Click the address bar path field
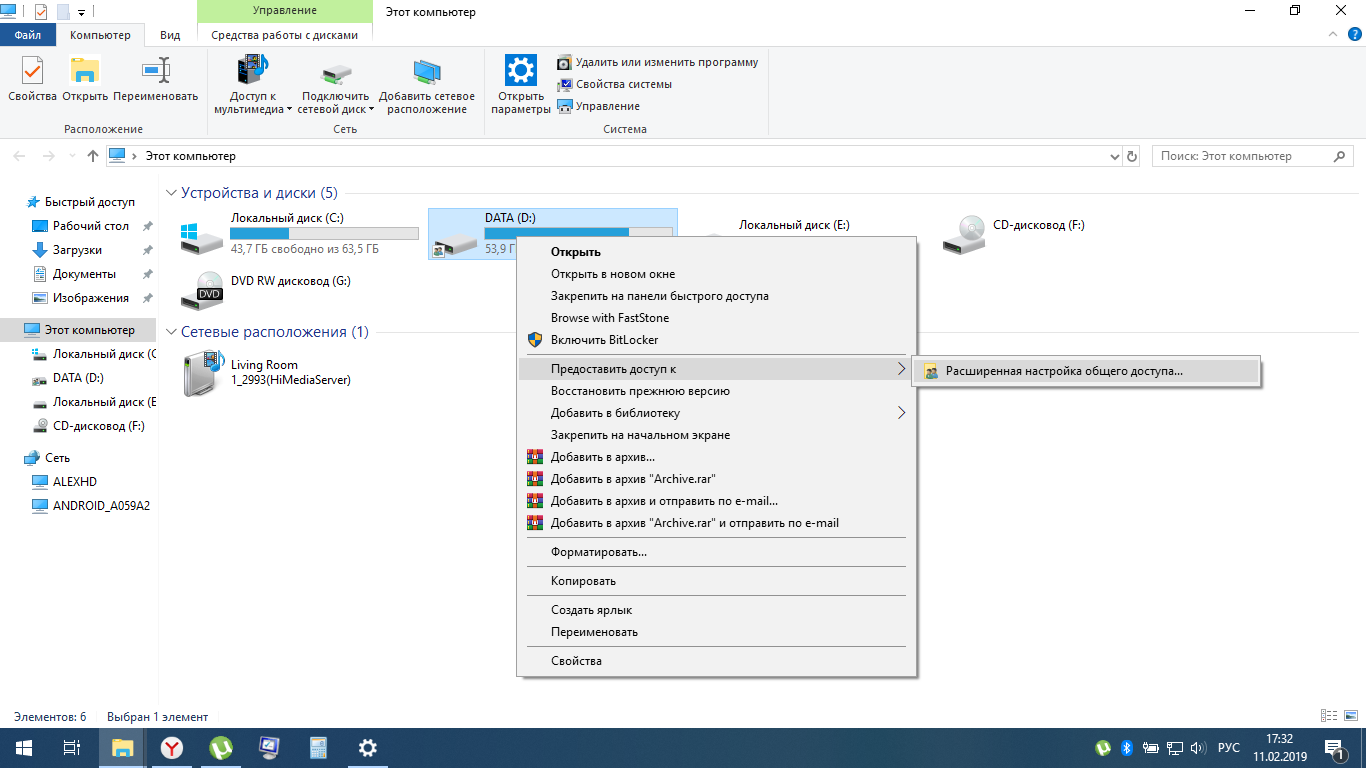 point(614,157)
